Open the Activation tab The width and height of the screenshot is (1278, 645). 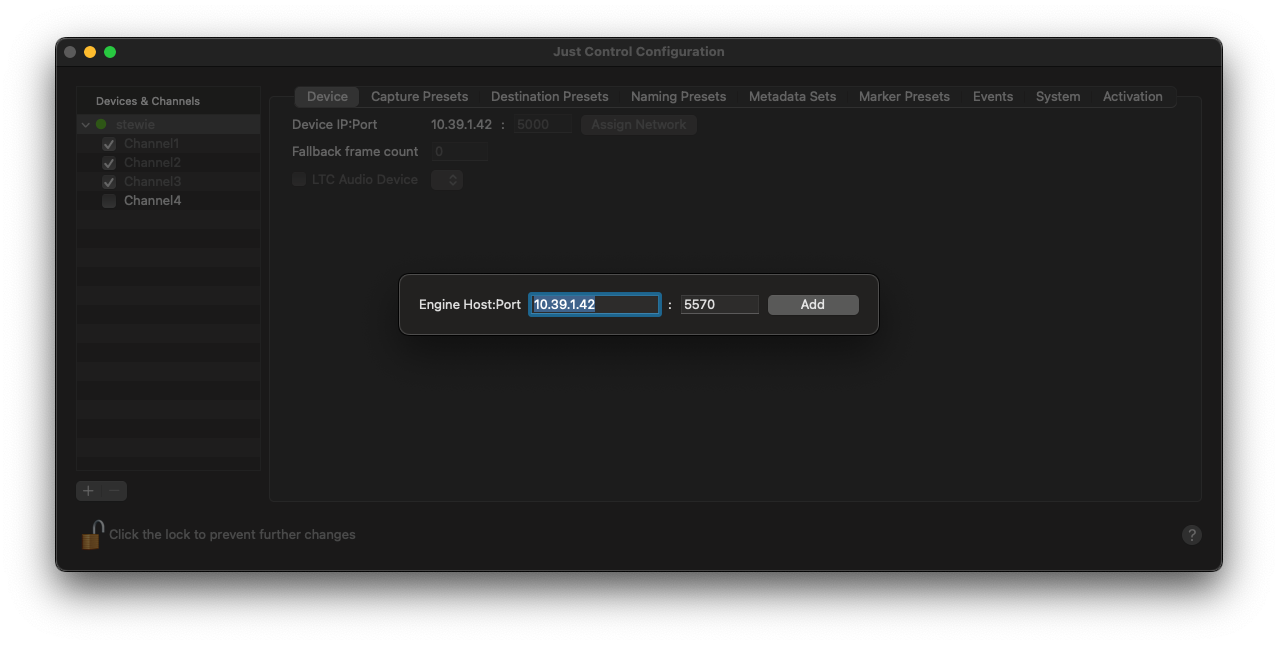click(1132, 97)
